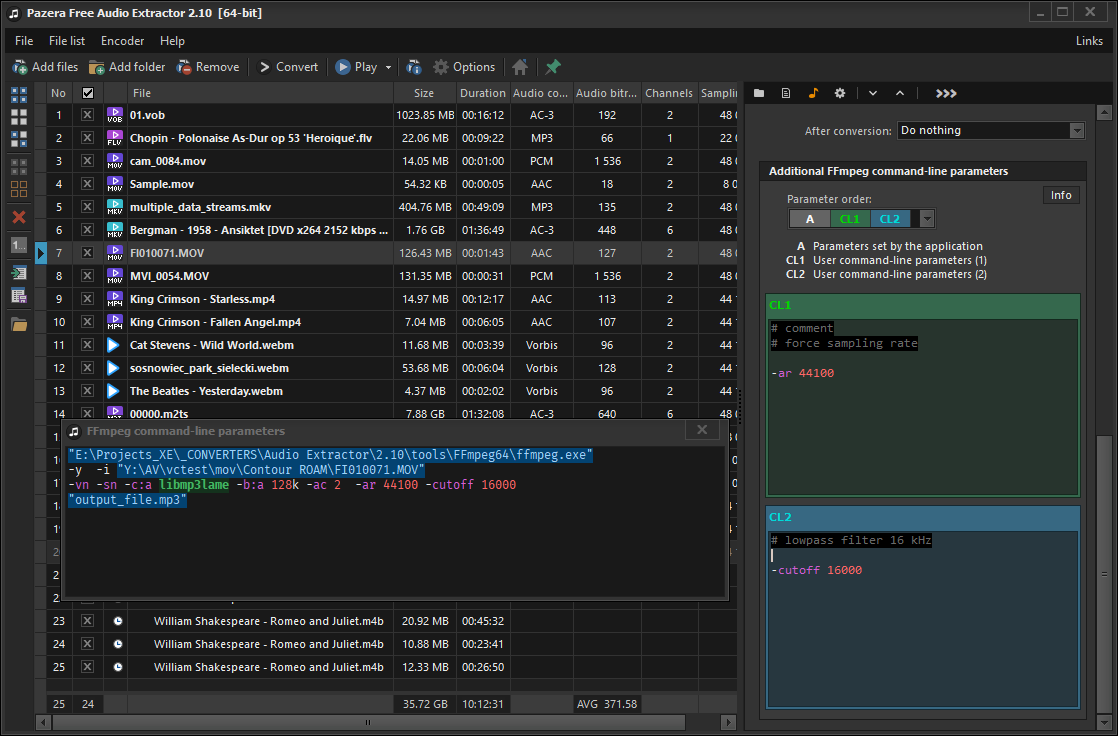Click the right panel vertical scrollbar thumb
Viewport: 1118px width, 736px height.
[x=1103, y=575]
